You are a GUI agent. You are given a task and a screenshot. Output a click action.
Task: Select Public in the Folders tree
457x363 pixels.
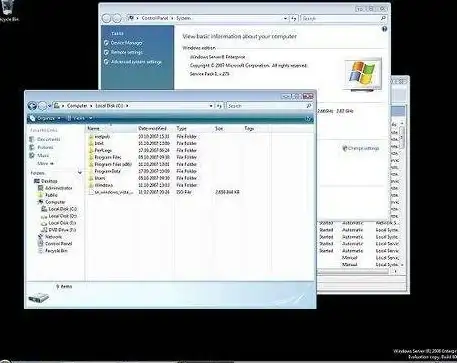click(x=48, y=195)
